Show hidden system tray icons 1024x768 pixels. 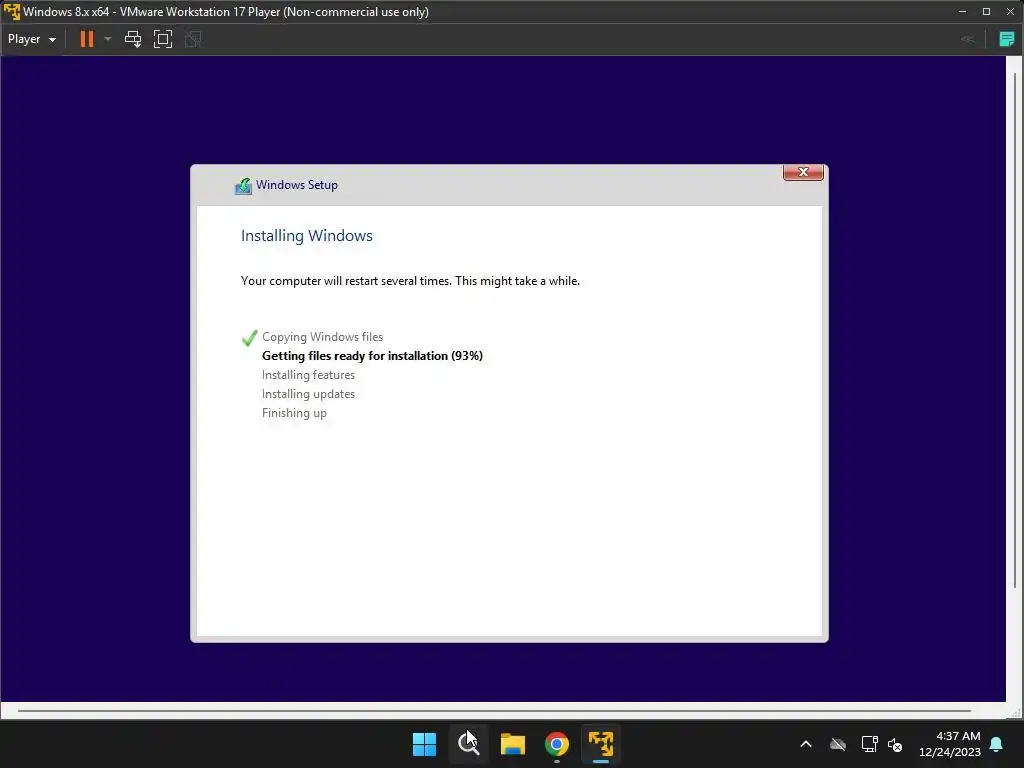point(806,744)
